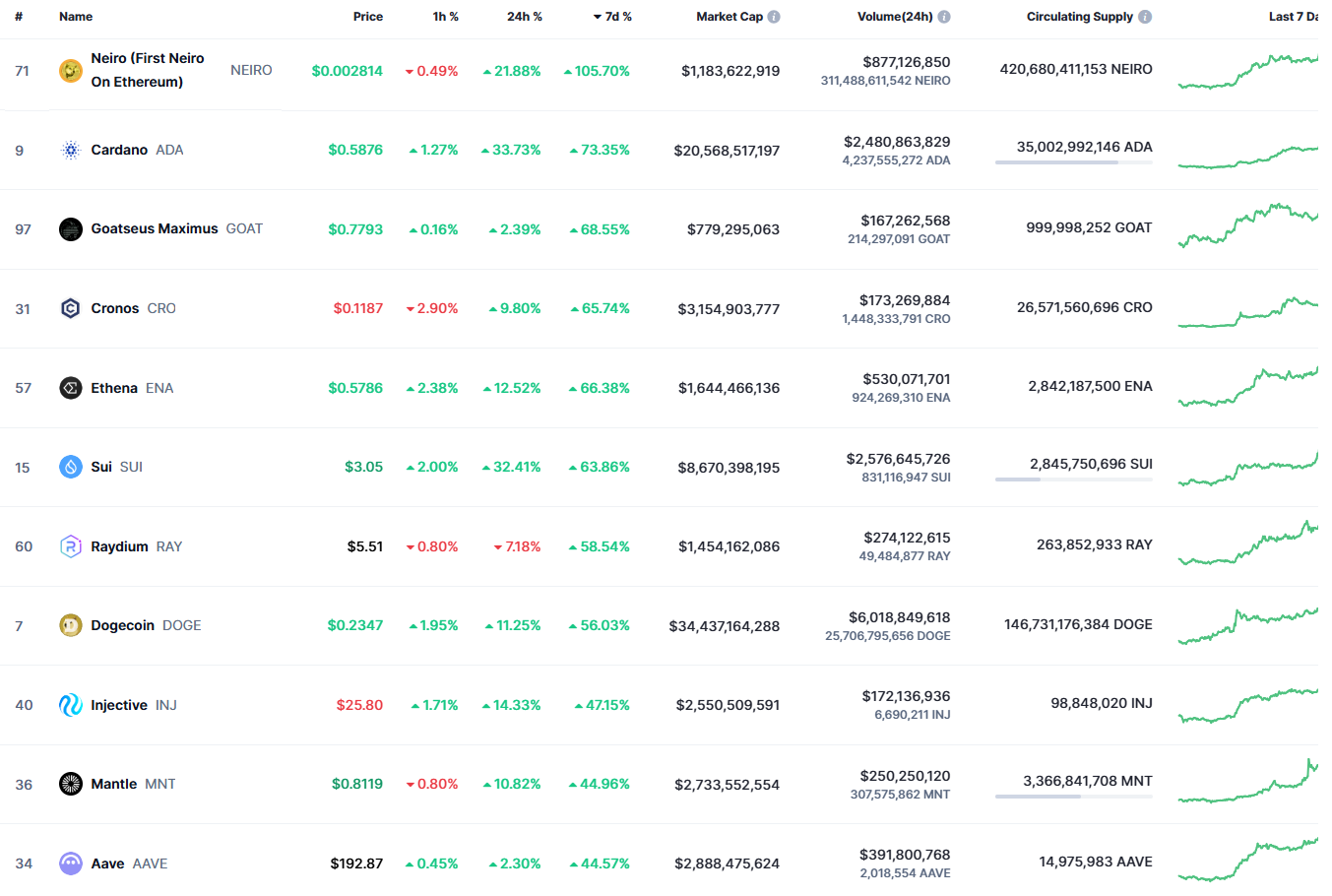The height and width of the screenshot is (896, 1332).
Task: Click Sui's circulating supply progress bar
Action: (x=1074, y=480)
